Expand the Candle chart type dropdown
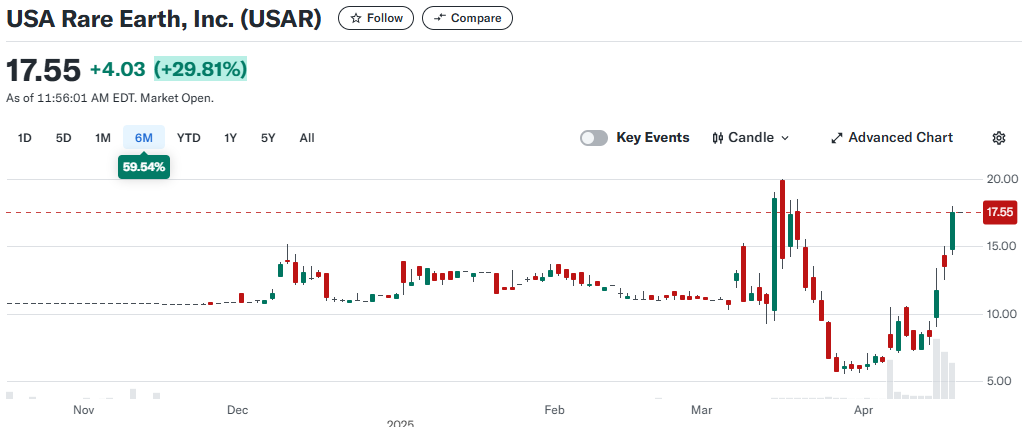Screen dimensions: 1029x427 (x=751, y=138)
